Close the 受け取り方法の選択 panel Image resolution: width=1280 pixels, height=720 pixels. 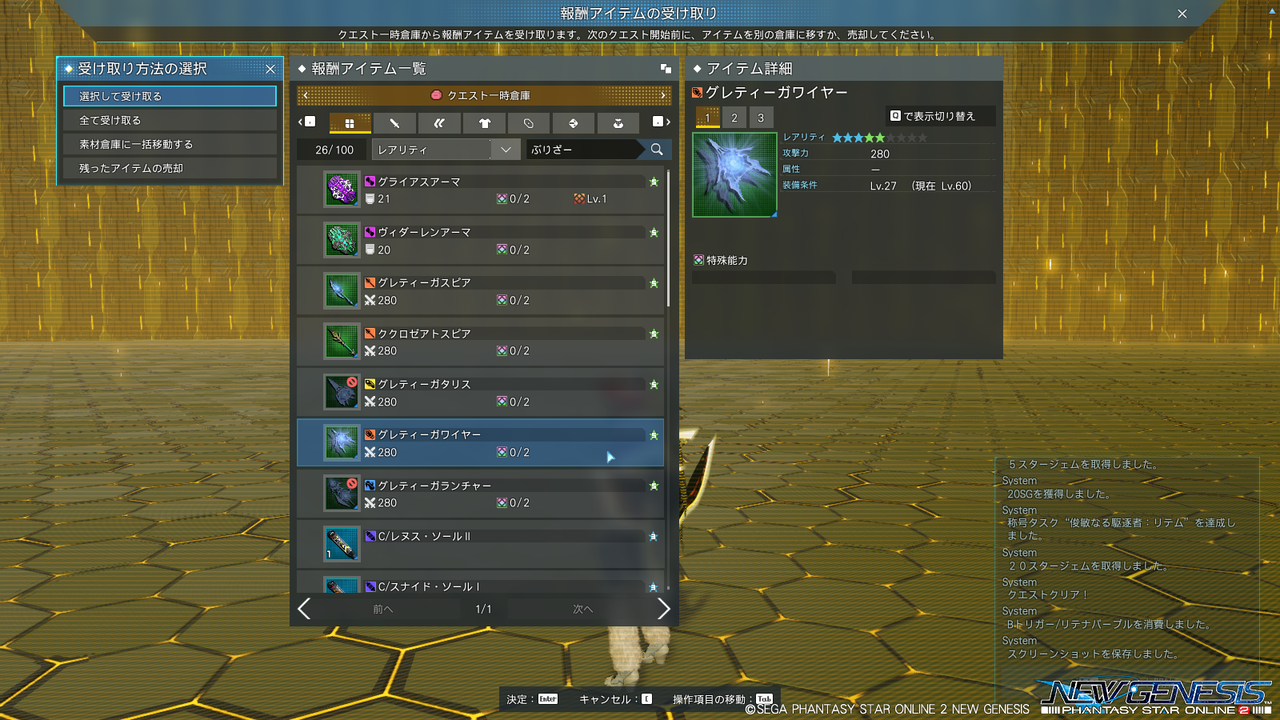click(x=270, y=69)
